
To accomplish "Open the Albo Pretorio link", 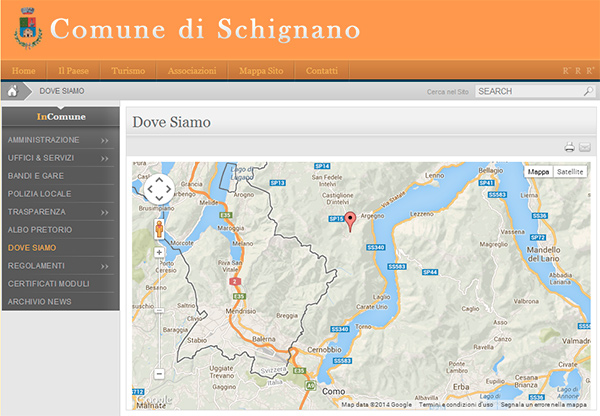I will (40, 230).
